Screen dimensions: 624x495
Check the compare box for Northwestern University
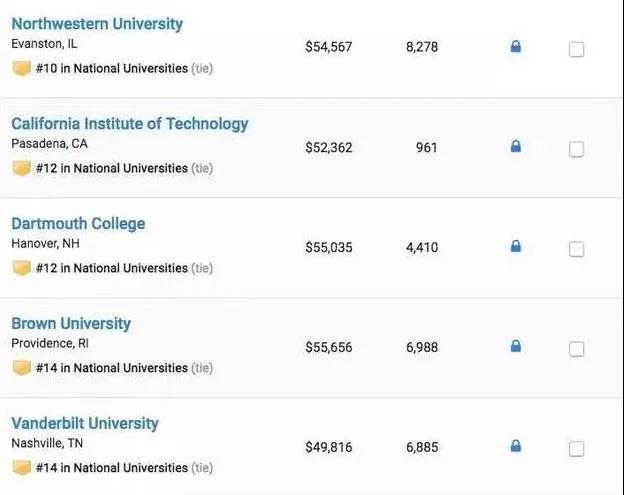click(x=577, y=49)
